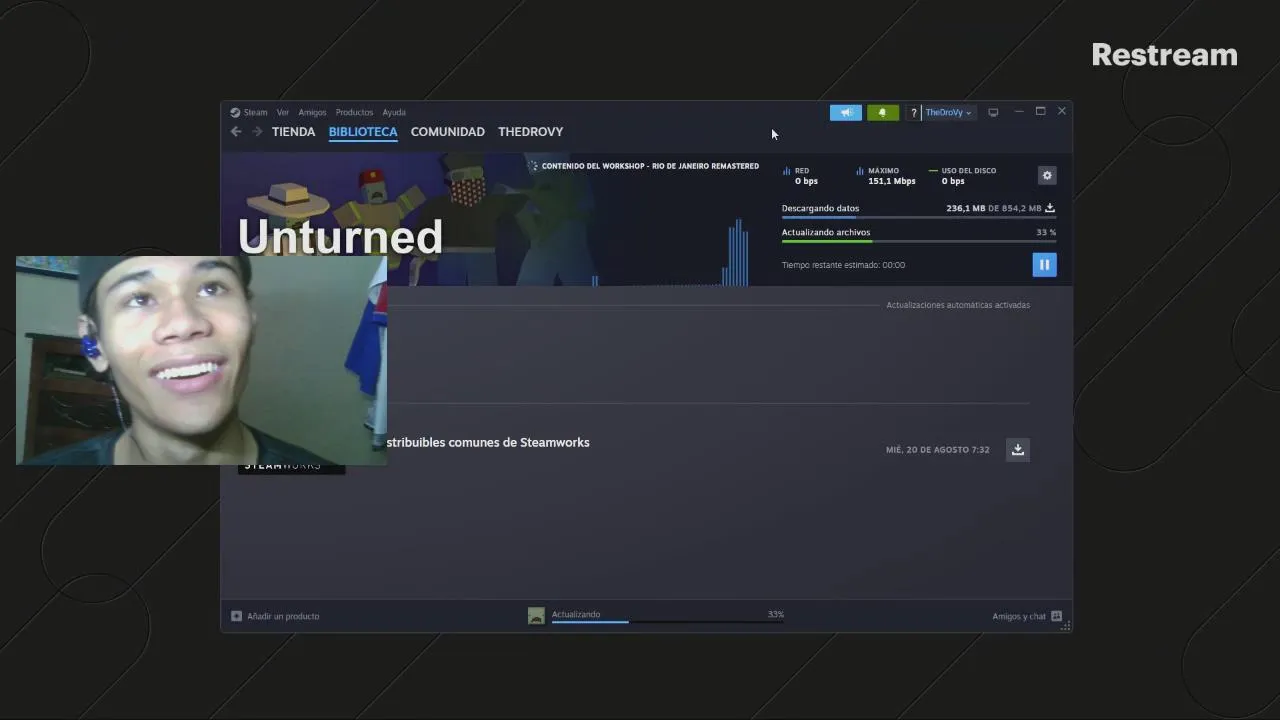Open the COMUNIDAD tab
This screenshot has height=720, width=1280.
pyautogui.click(x=447, y=132)
